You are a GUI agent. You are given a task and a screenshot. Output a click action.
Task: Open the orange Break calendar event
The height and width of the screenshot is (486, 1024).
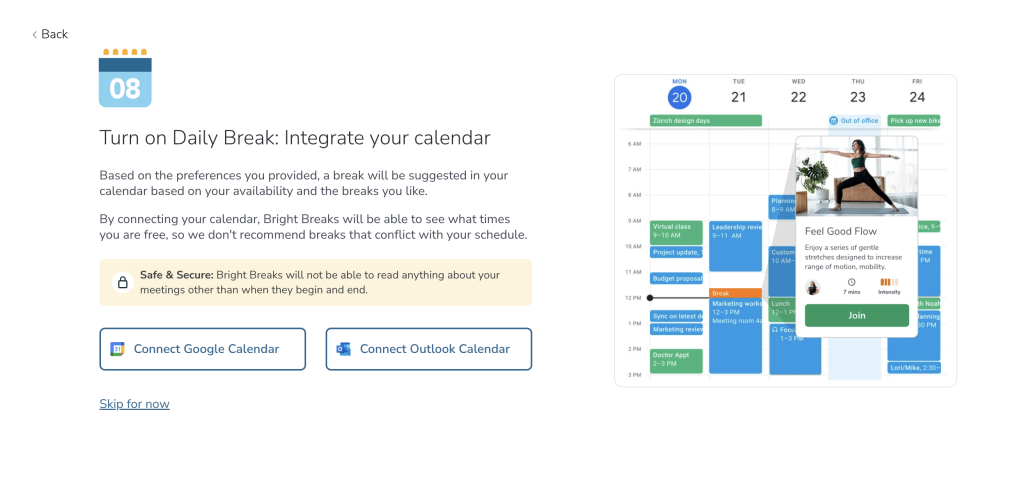pos(735,293)
